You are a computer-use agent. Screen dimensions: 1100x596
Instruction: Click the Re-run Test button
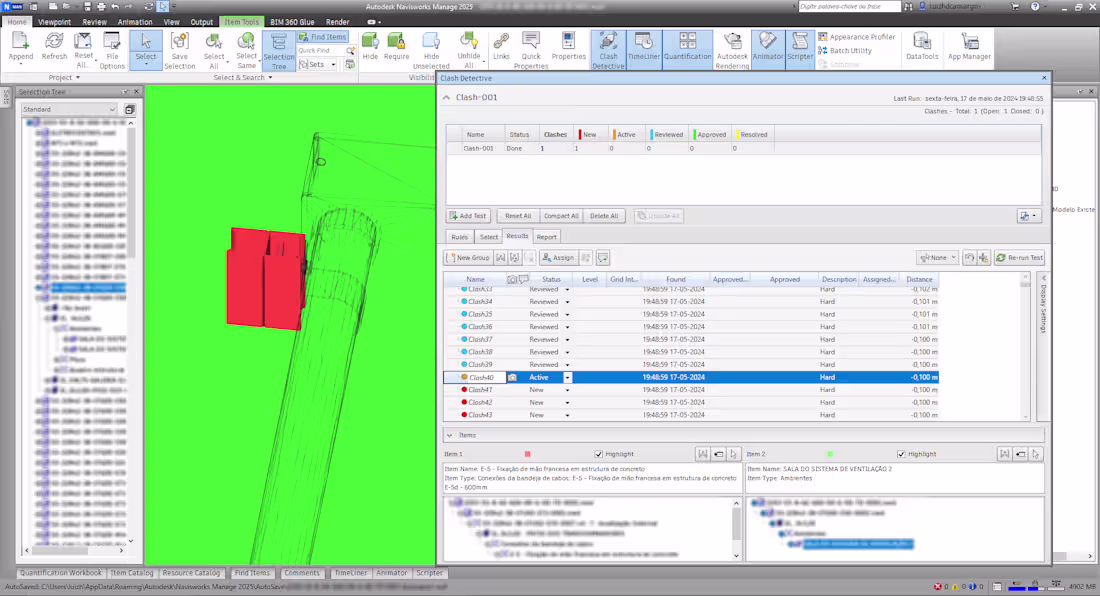[1019, 258]
